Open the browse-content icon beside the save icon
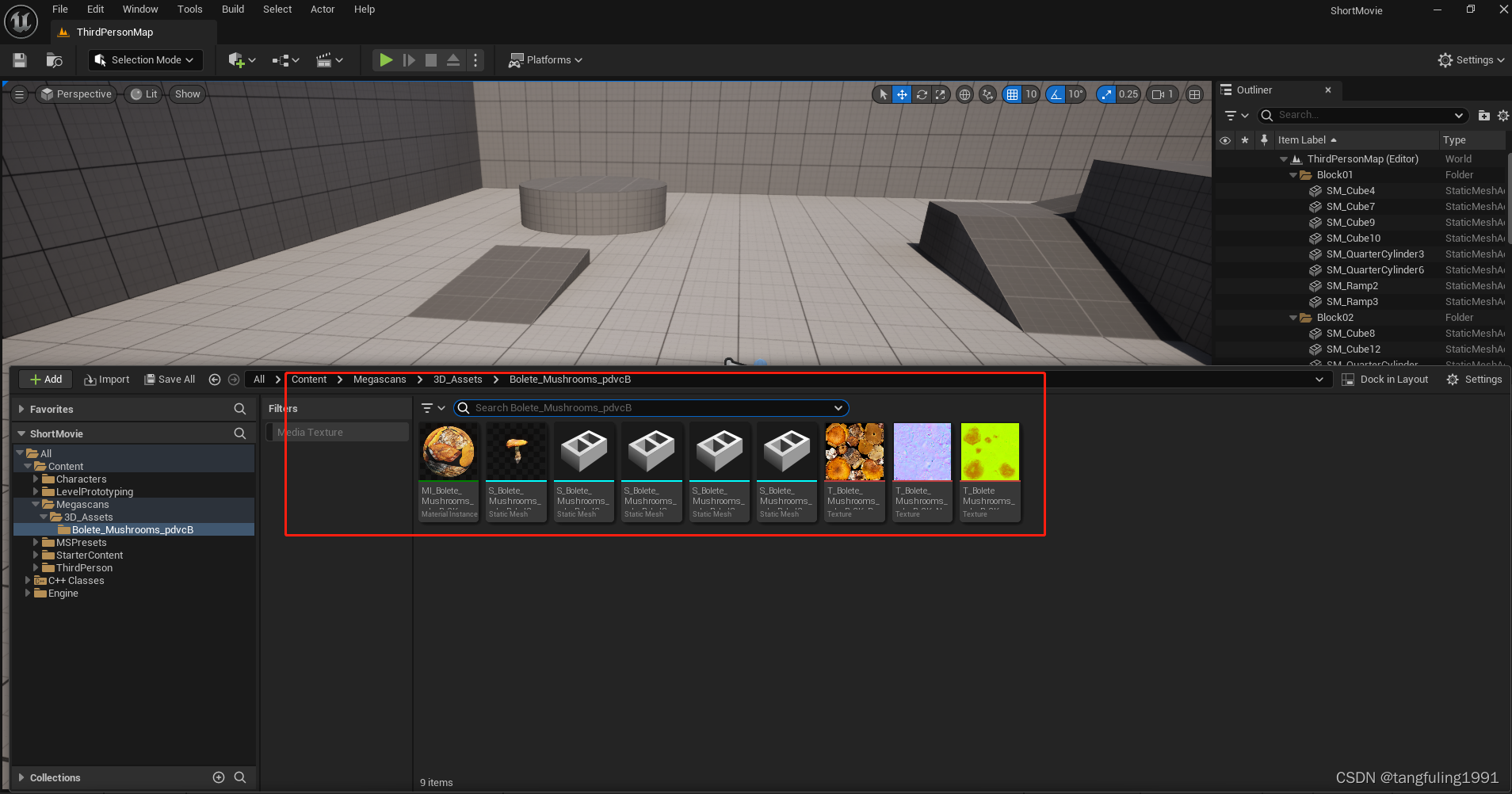This screenshot has width=1512, height=794. coord(54,60)
